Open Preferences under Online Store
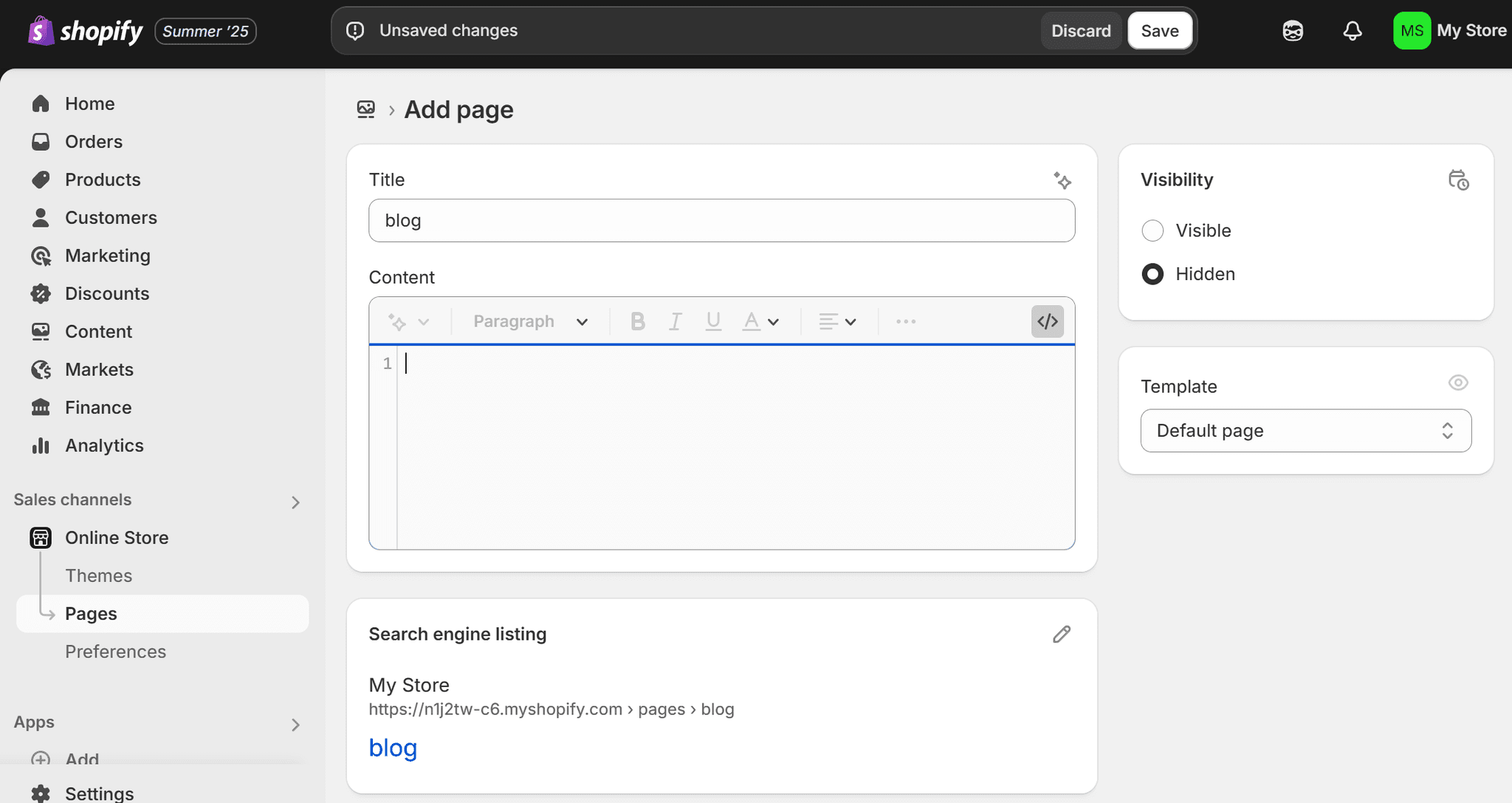This screenshot has width=1512, height=803. click(116, 652)
